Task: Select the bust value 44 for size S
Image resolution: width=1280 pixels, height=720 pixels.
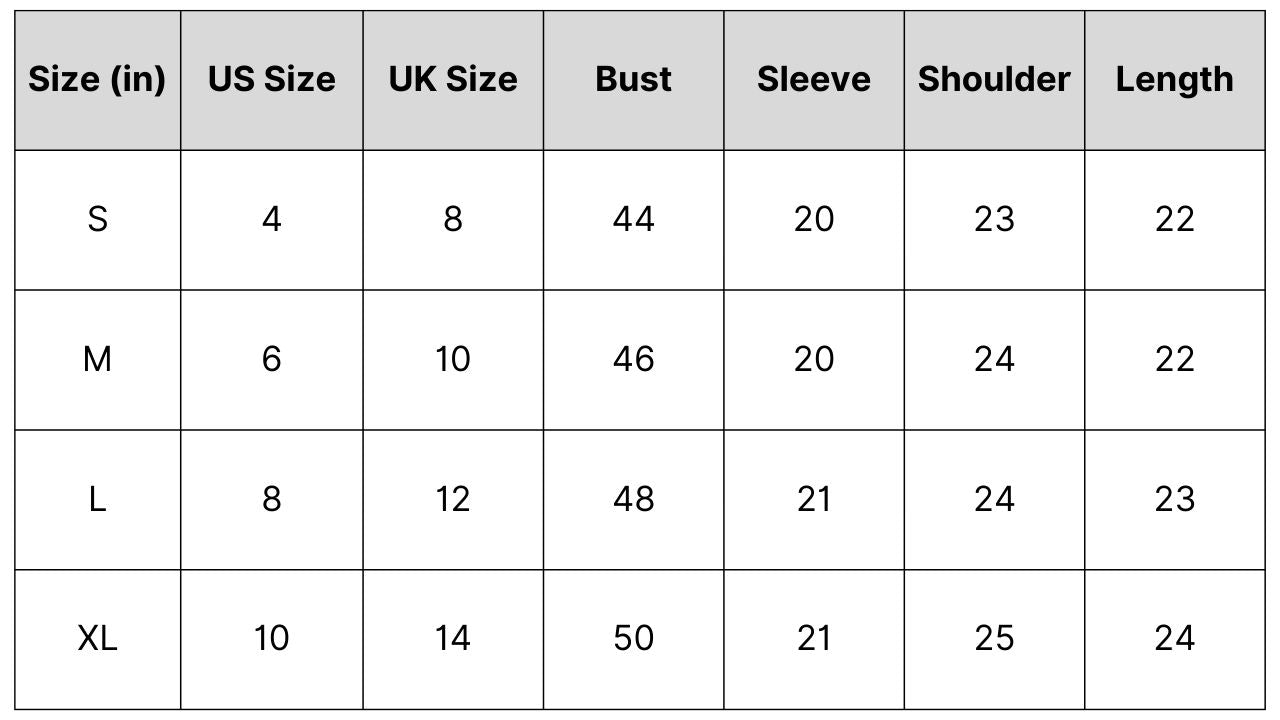Action: click(633, 219)
